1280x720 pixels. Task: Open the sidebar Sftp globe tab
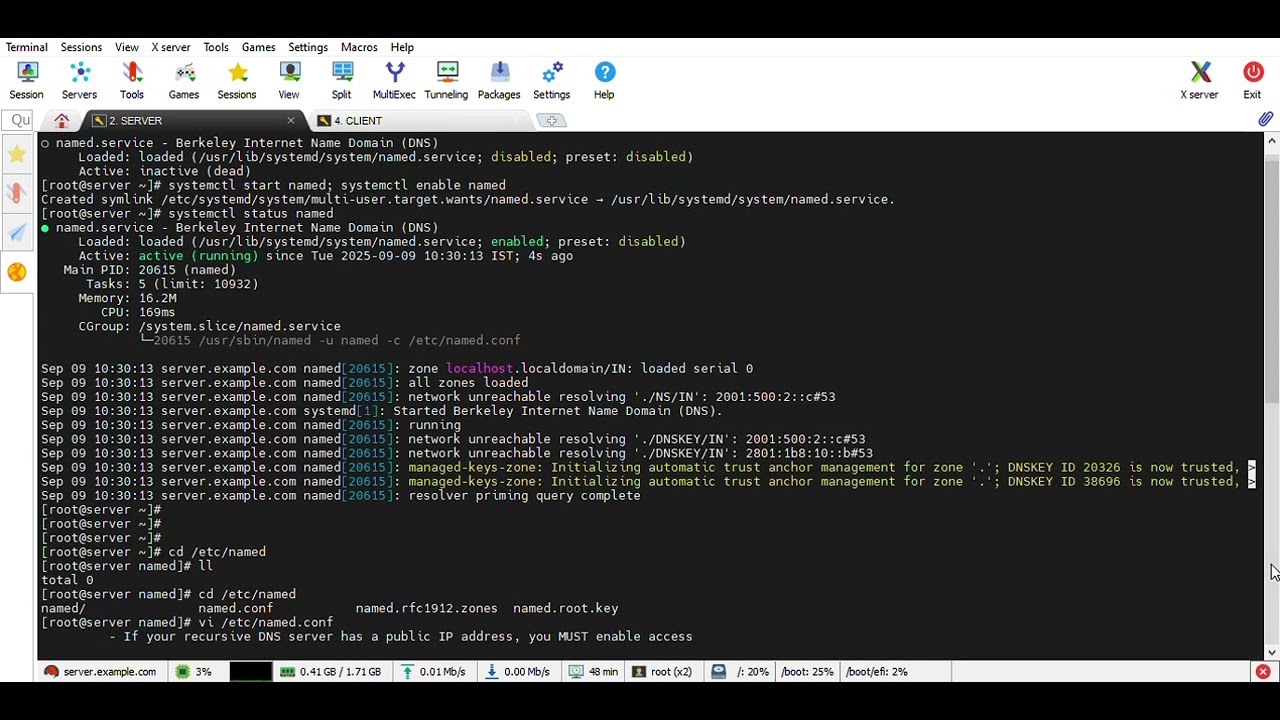[x=17, y=272]
